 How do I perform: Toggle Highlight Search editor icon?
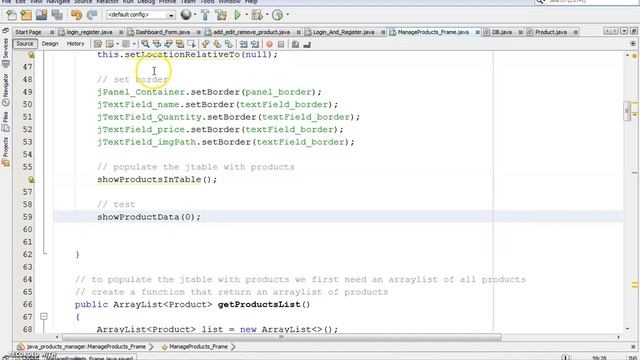[180, 44]
